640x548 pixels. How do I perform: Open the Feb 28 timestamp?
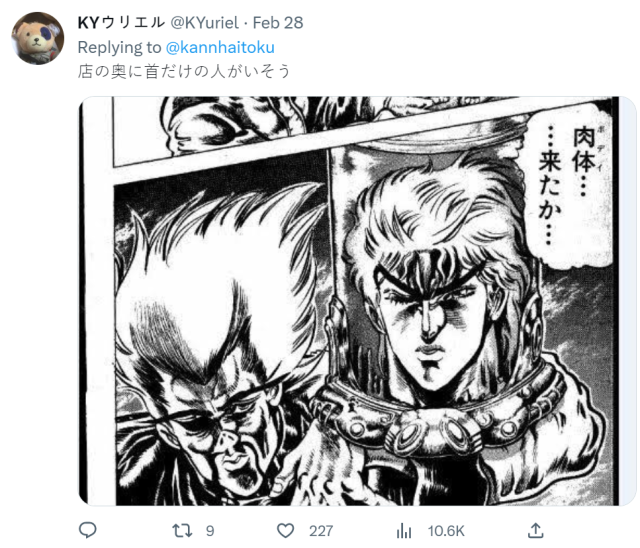click(x=278, y=22)
